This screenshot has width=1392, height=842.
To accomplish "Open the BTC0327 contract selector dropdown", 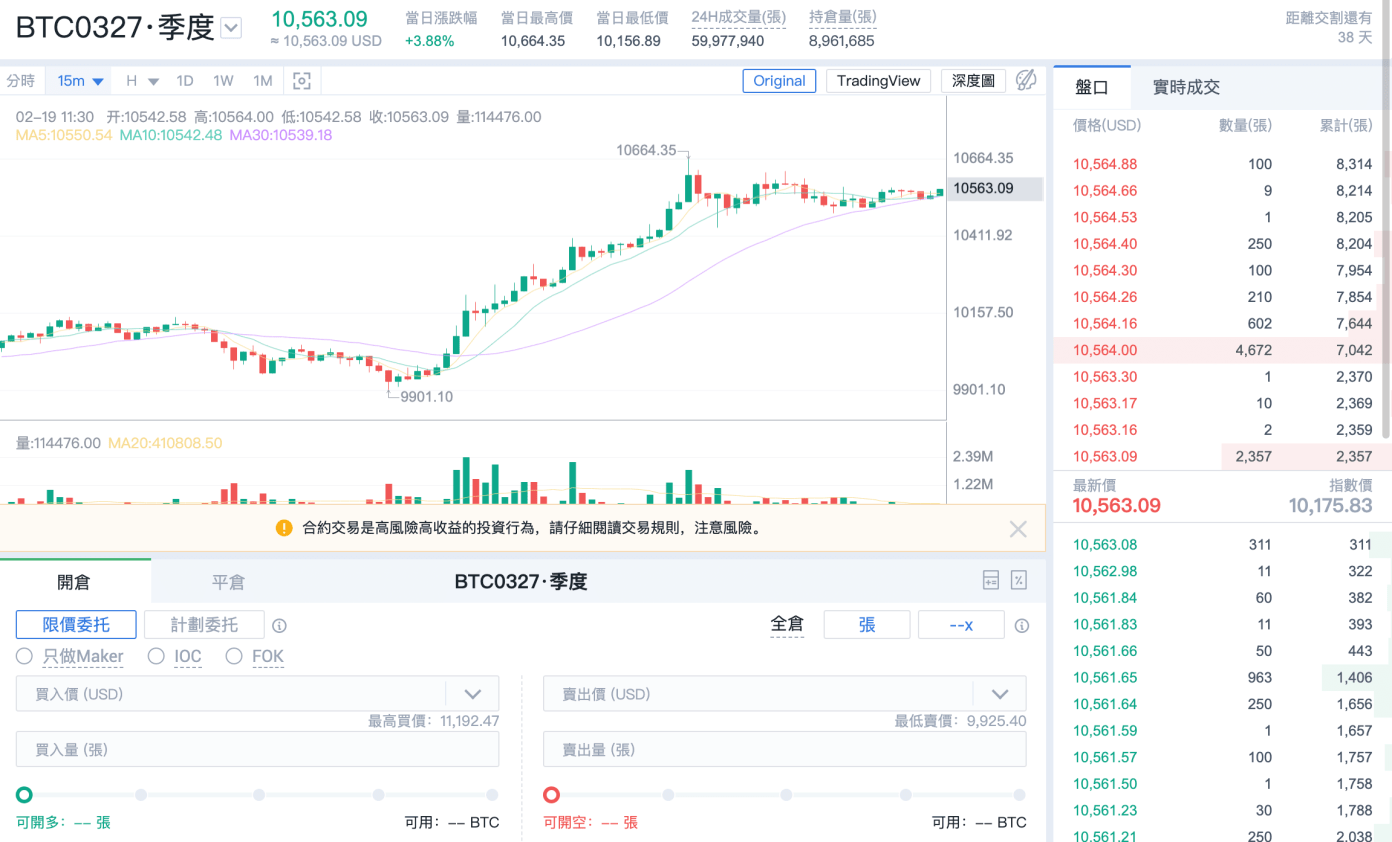I will (231, 28).
